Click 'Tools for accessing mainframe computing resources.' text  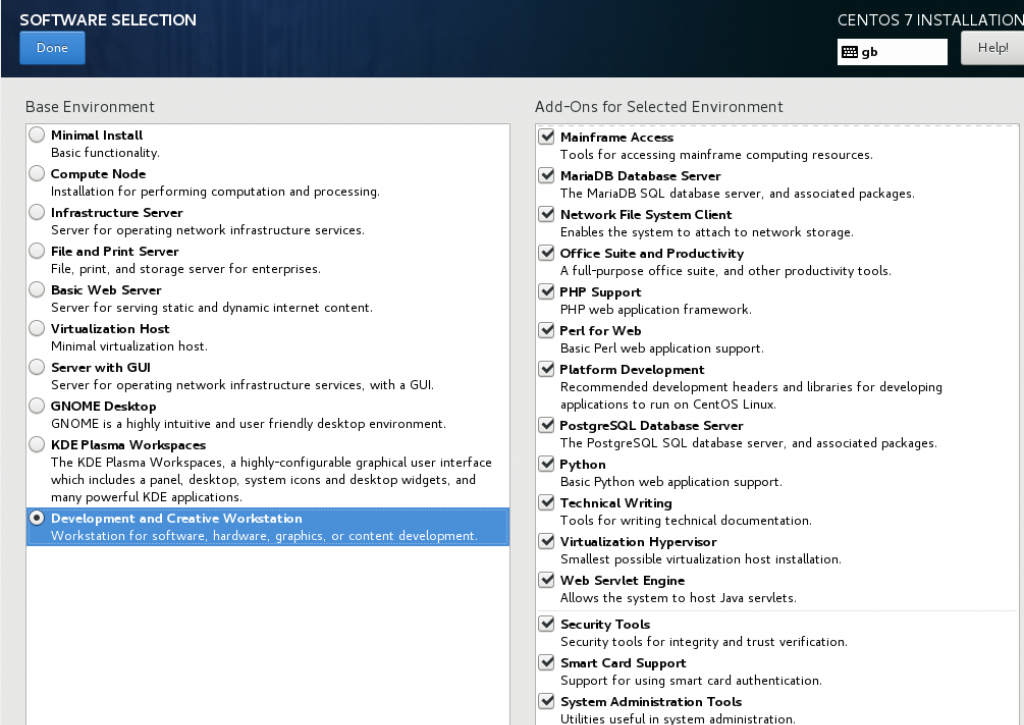(716, 155)
